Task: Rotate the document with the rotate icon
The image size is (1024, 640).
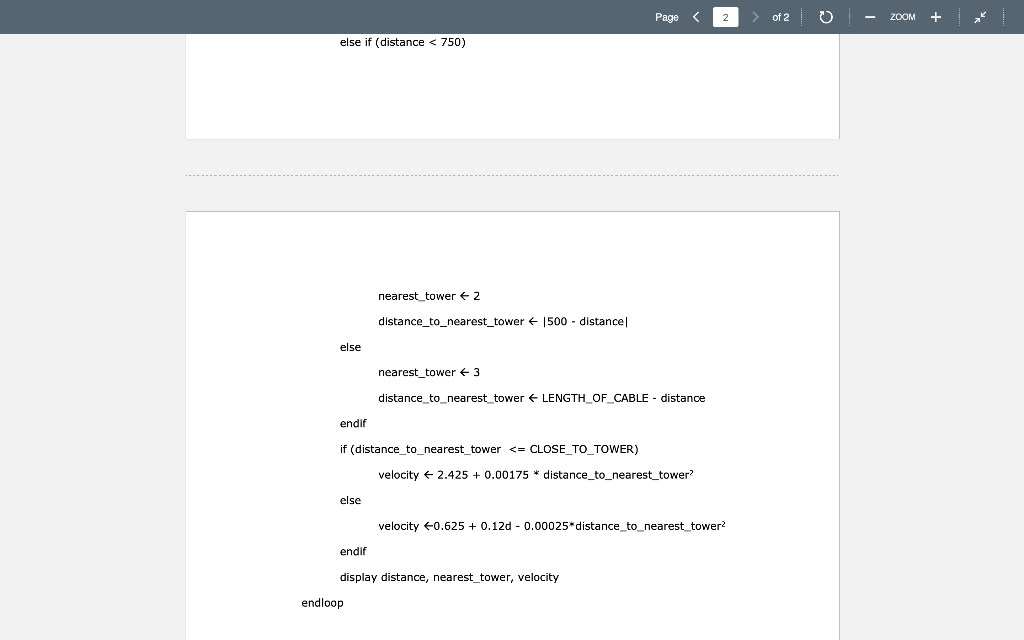Action: click(x=826, y=17)
